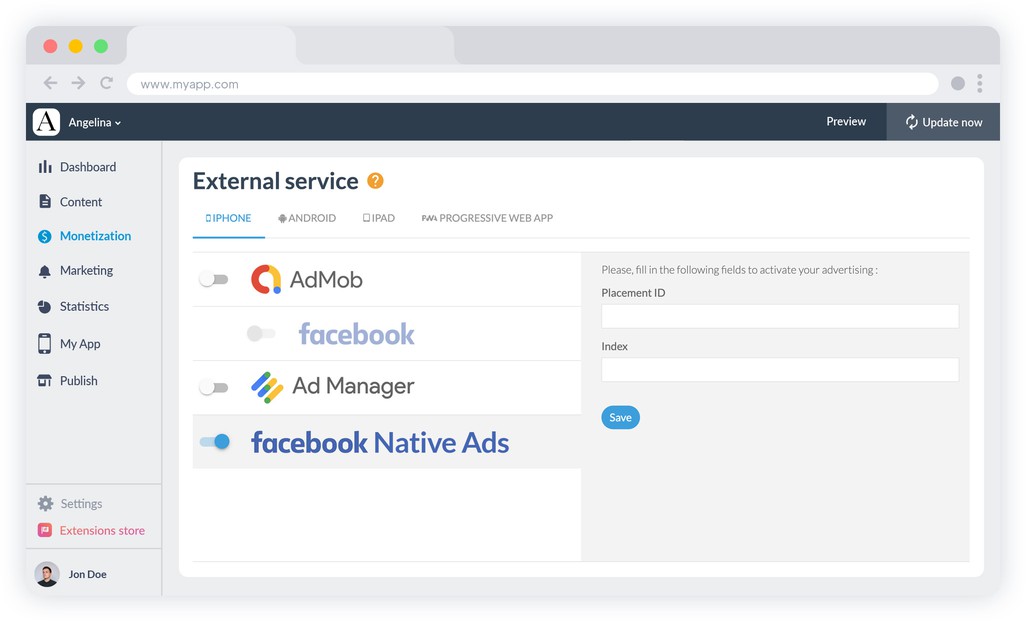Click the Dashboard bar chart icon
Viewport: 1026px width, 621px height.
click(44, 167)
